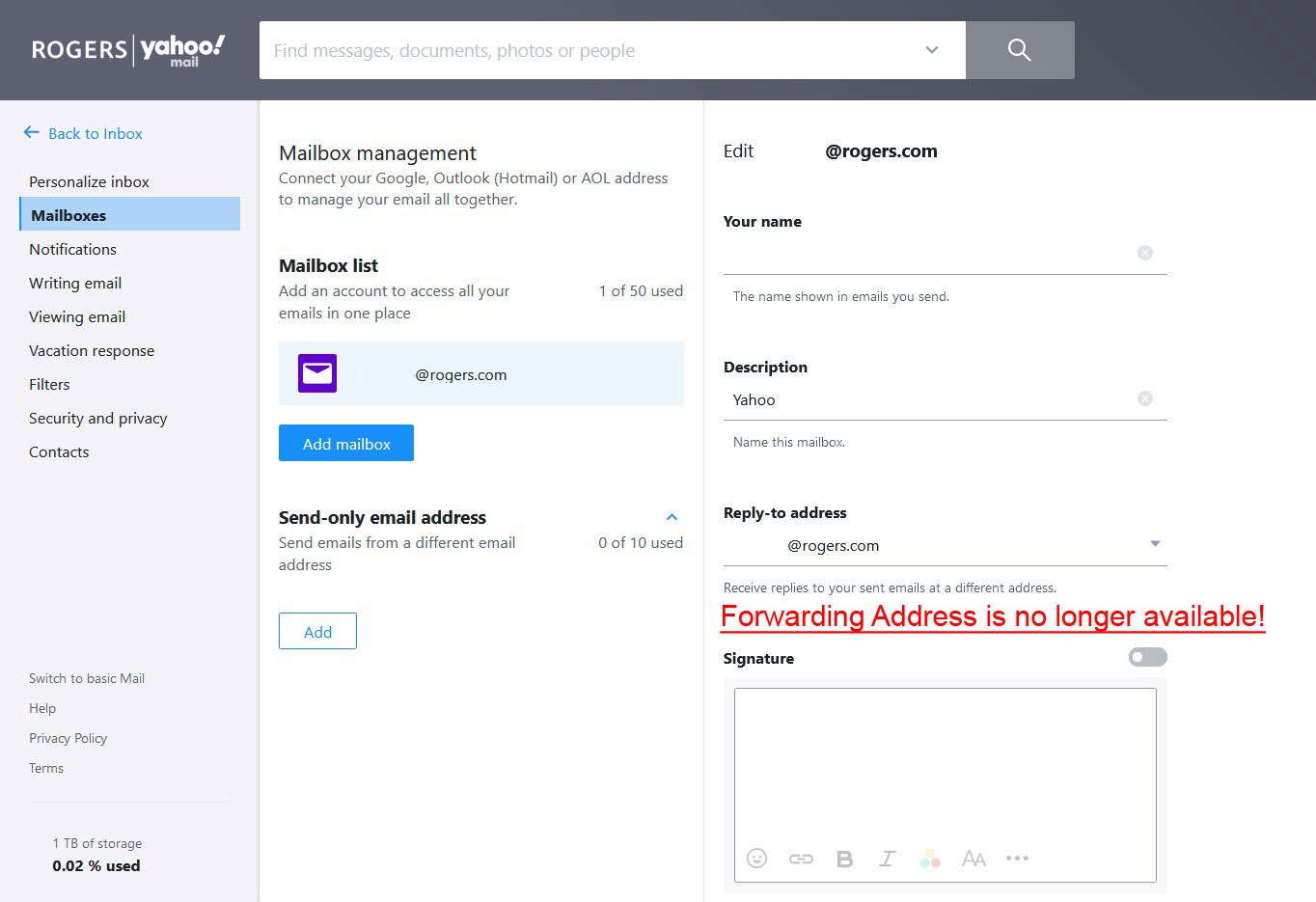Viewport: 1316px width, 902px height.
Task: Click the 1 of 50 used text
Action: click(641, 290)
